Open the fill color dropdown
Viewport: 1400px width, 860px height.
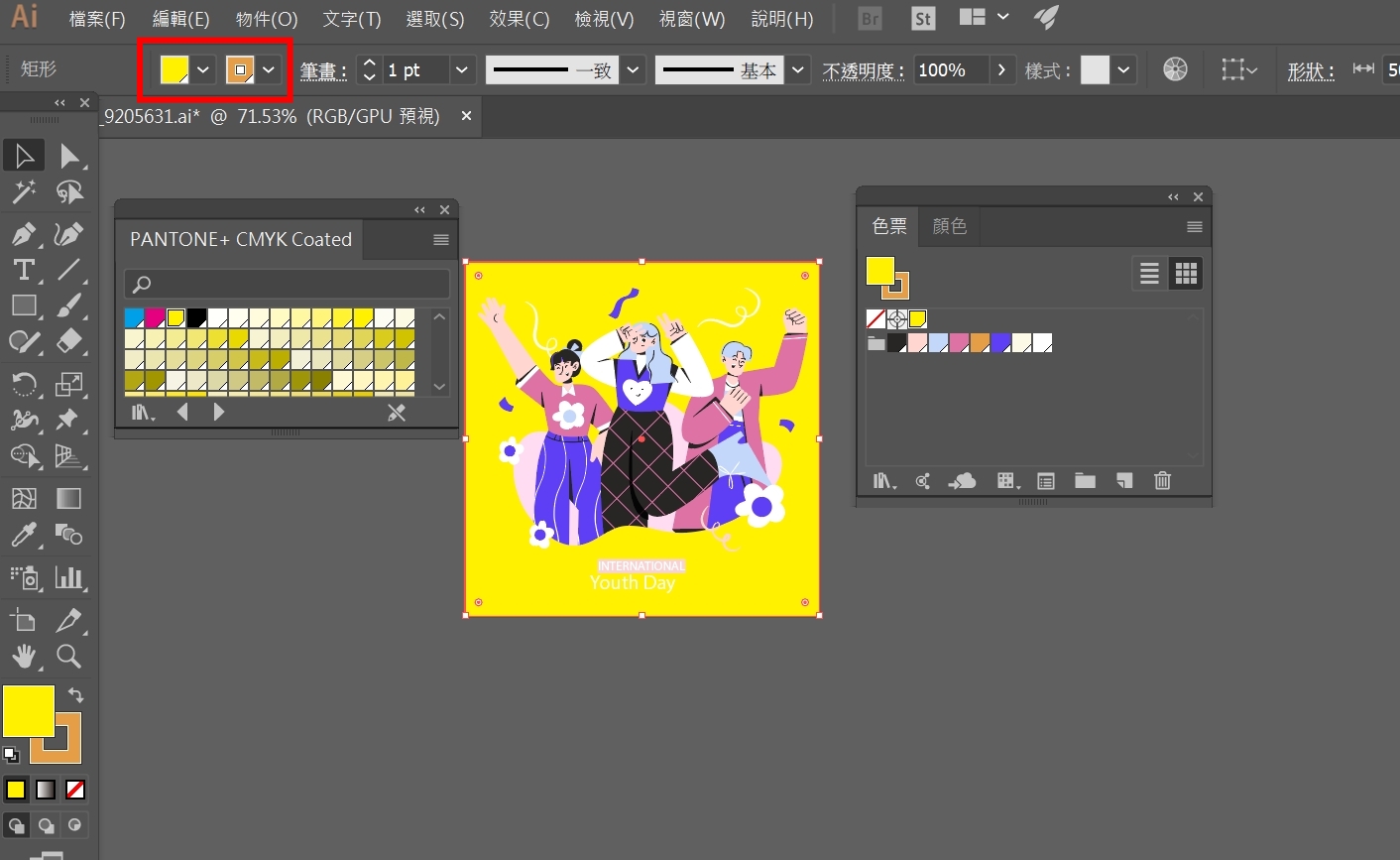click(202, 70)
